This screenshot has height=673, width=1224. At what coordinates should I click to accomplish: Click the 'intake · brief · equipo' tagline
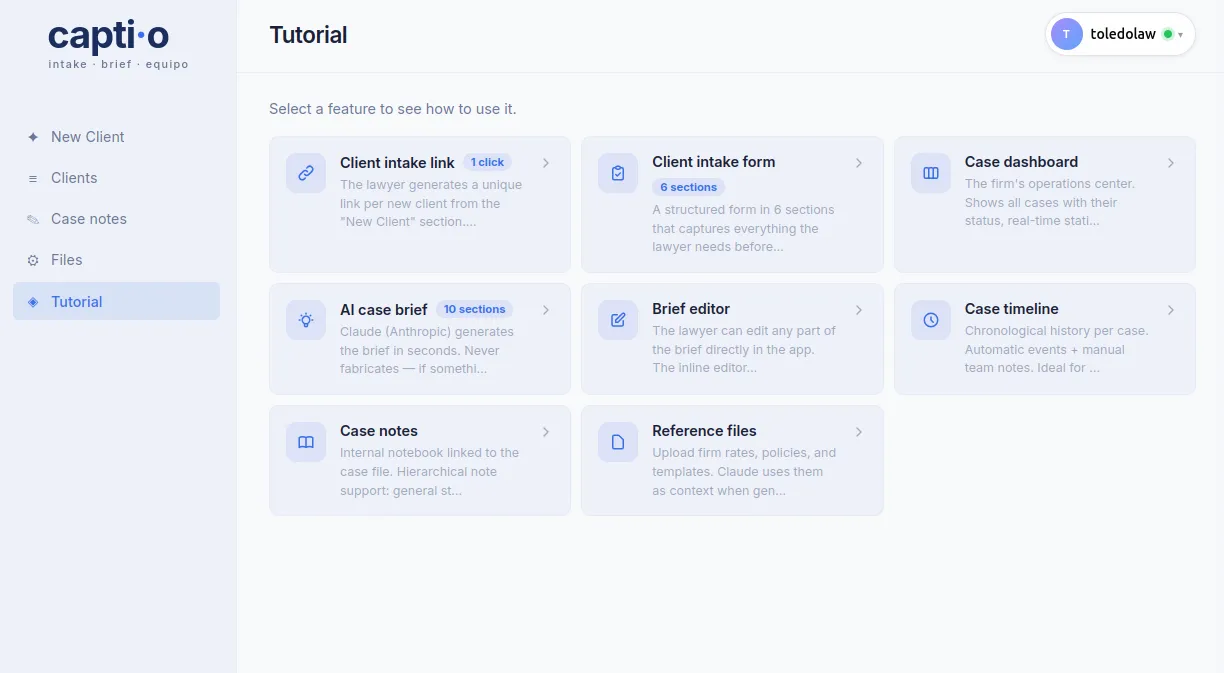click(x=118, y=64)
